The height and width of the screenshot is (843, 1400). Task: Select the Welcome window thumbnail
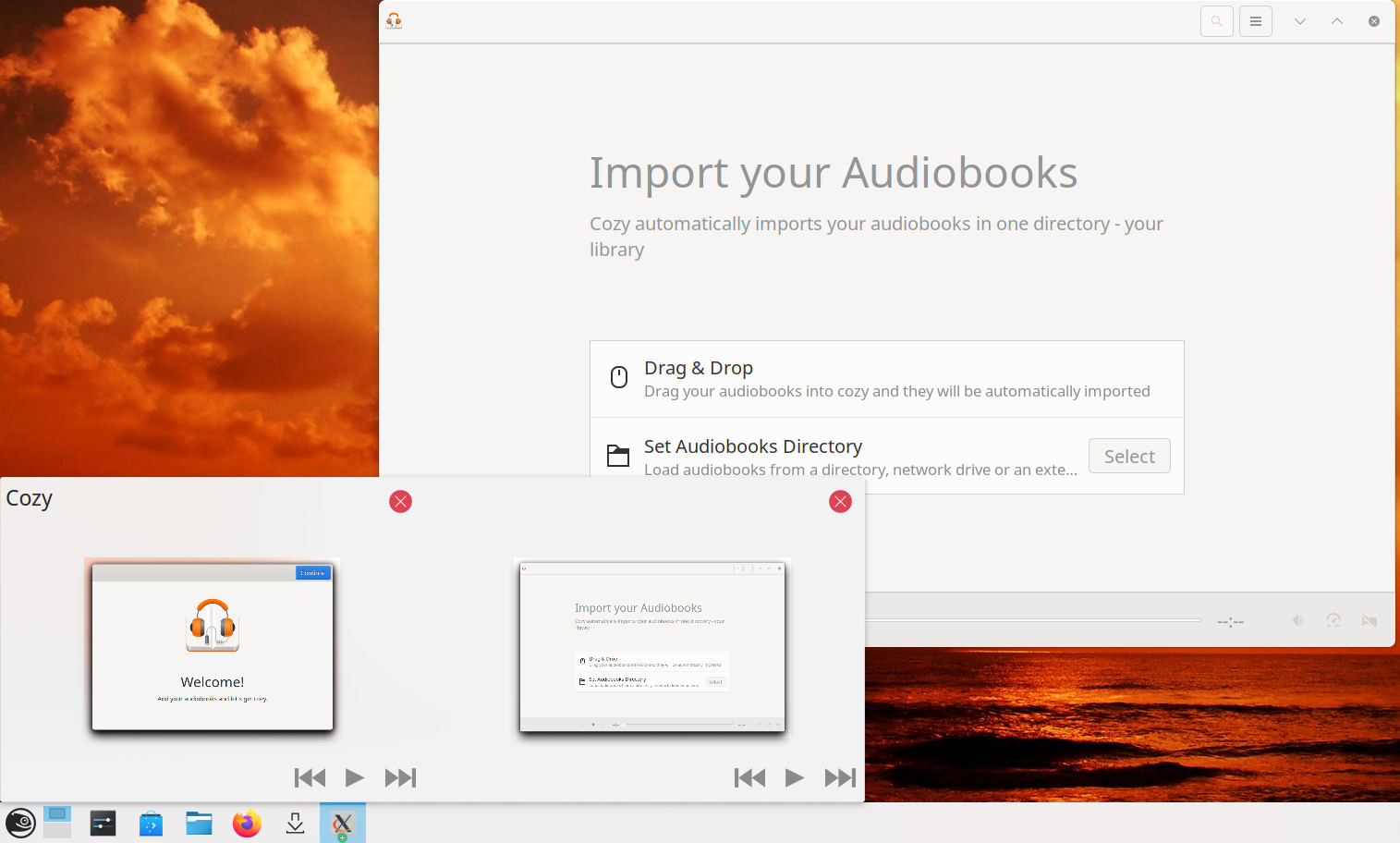[213, 646]
